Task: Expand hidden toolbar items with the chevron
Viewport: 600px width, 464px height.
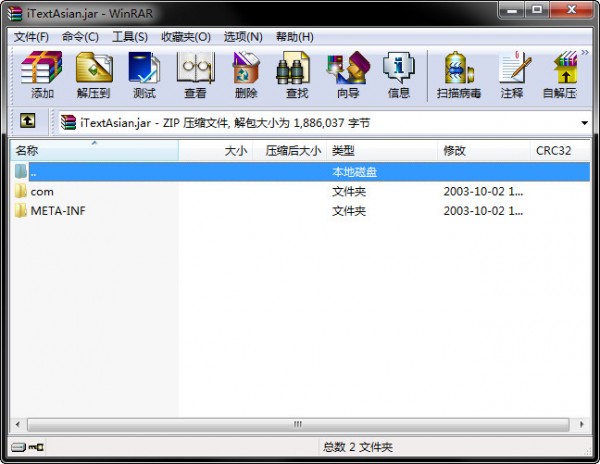Action: click(585, 52)
